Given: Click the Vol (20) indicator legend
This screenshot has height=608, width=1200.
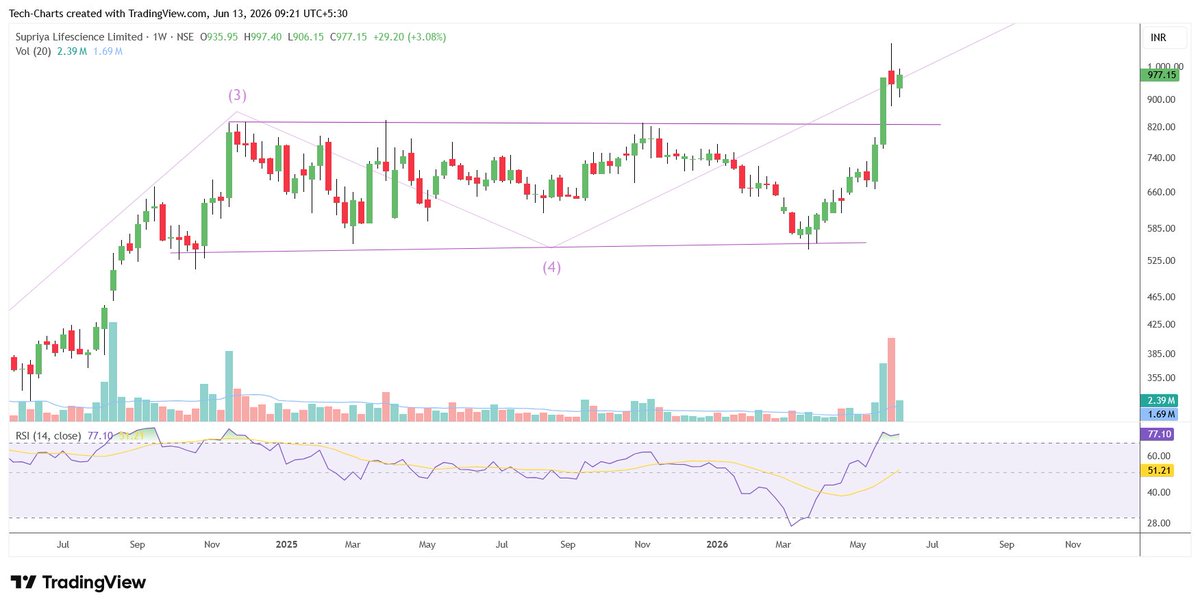Looking at the screenshot, I should [x=31, y=52].
